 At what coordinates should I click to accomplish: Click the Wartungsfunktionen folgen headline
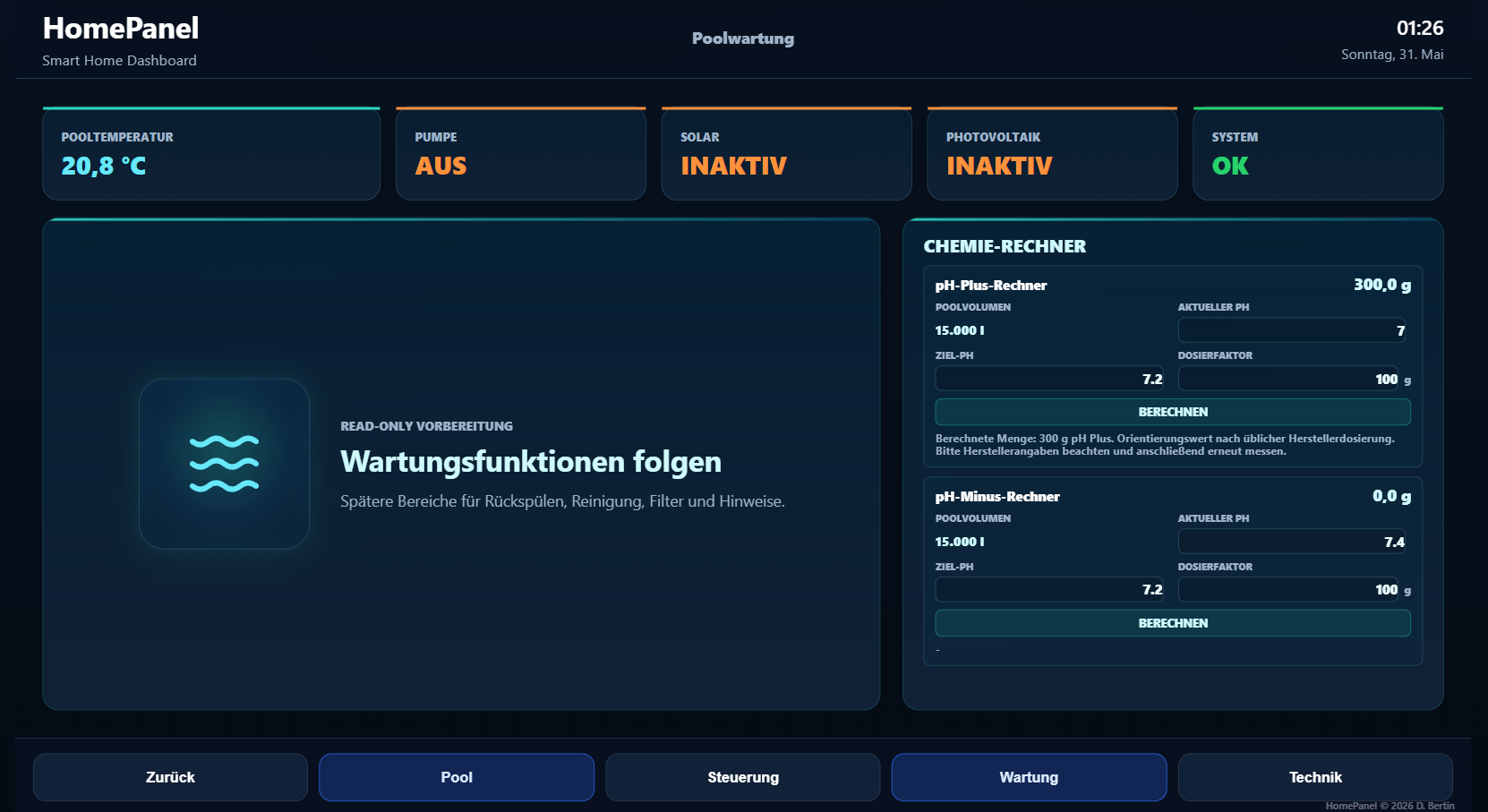531,462
